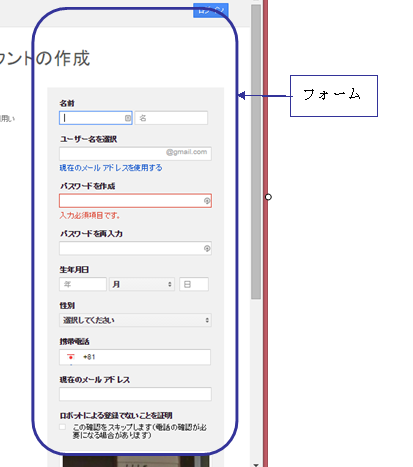Click the autofill icon in the first name field
Image resolution: width=413 pixels, height=467 pixels.
[x=128, y=118]
